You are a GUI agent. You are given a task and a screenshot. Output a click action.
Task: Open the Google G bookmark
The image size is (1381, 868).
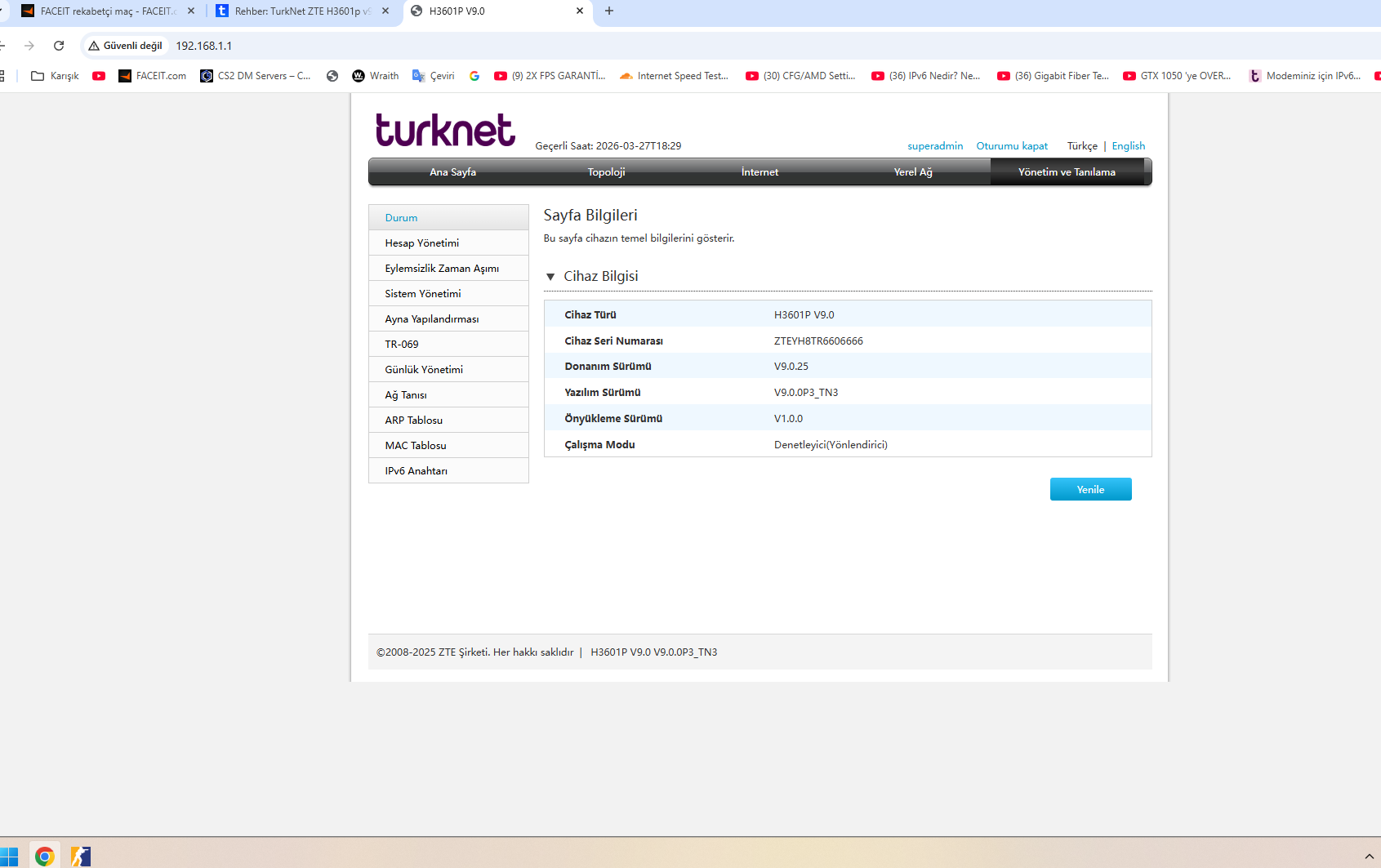pos(474,76)
